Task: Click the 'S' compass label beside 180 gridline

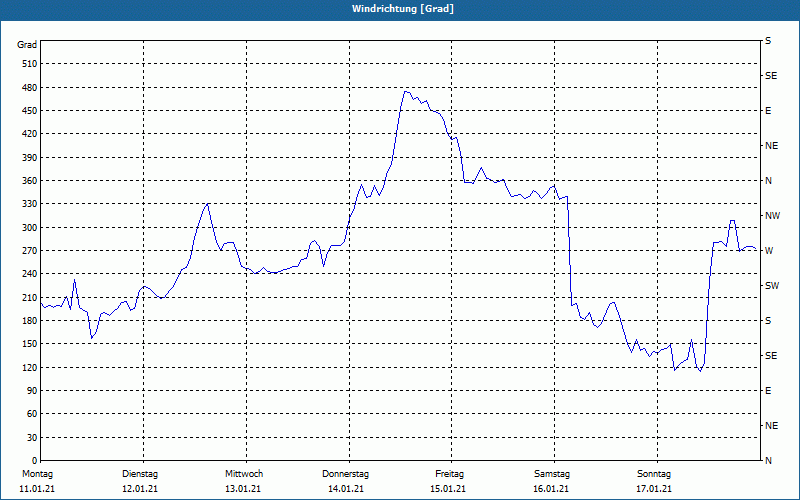Action: 768,321
